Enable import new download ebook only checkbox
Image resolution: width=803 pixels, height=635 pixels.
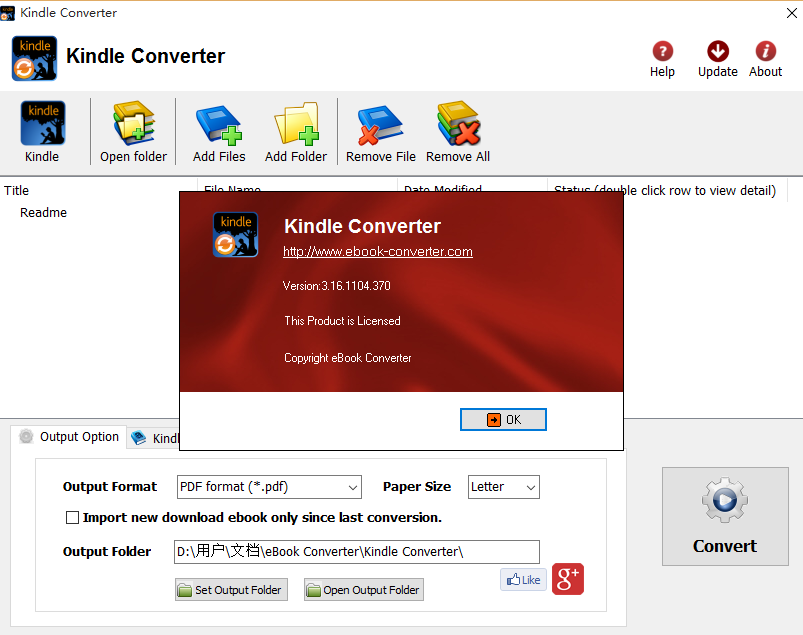72,518
